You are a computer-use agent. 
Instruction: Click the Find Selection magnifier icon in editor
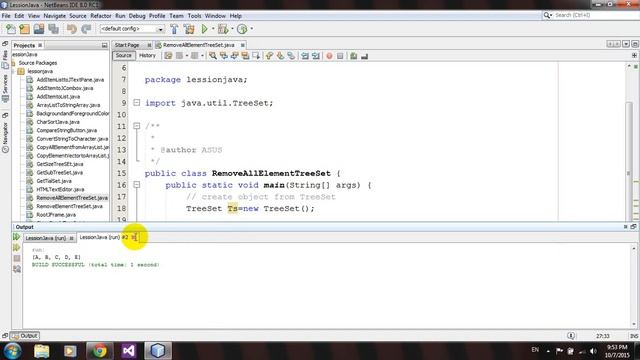tap(213, 56)
